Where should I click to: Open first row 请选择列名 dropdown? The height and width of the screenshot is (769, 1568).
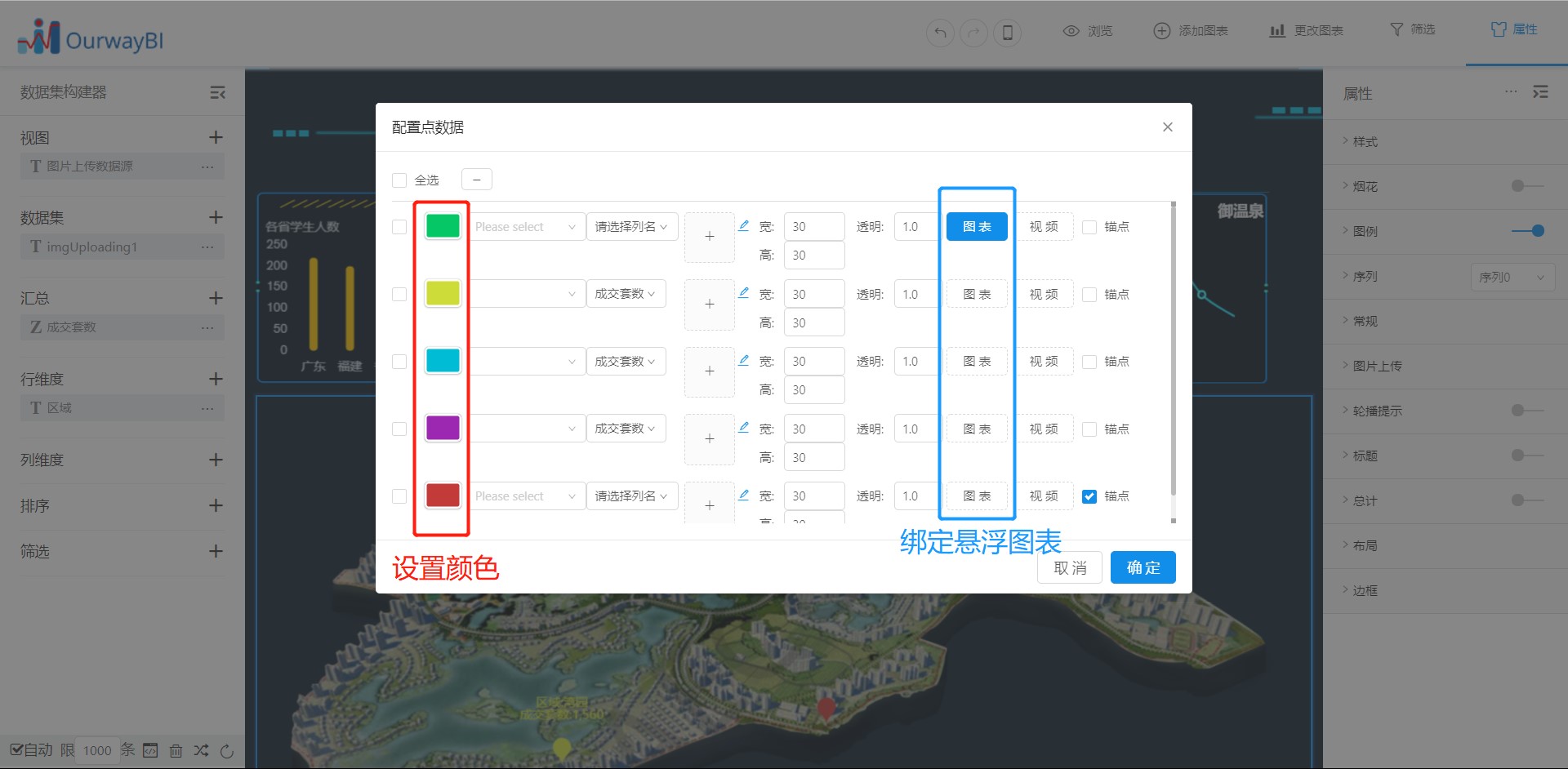(x=631, y=227)
